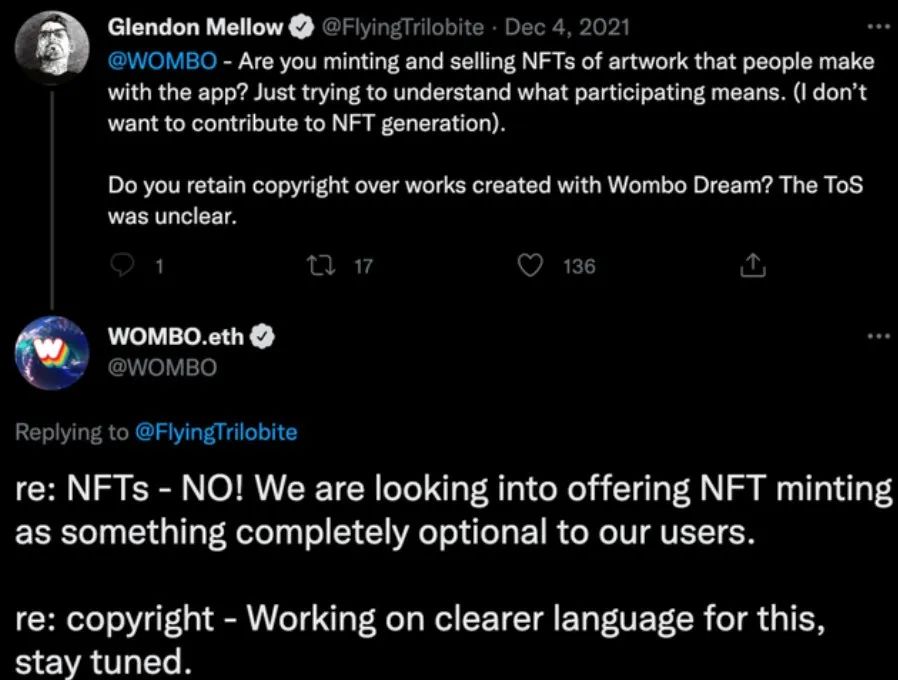This screenshot has height=680, width=898.
Task: Open the Dec 4, 2021 timestamp
Action: (x=567, y=27)
